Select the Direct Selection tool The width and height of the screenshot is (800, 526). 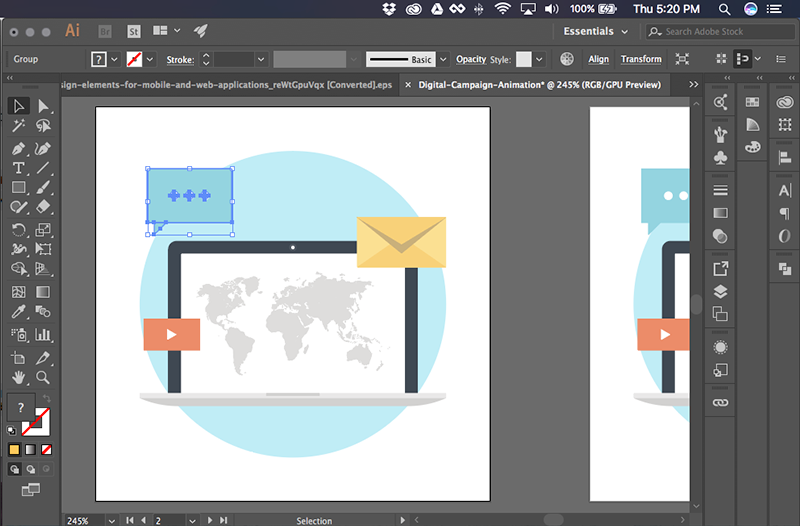(x=43, y=106)
